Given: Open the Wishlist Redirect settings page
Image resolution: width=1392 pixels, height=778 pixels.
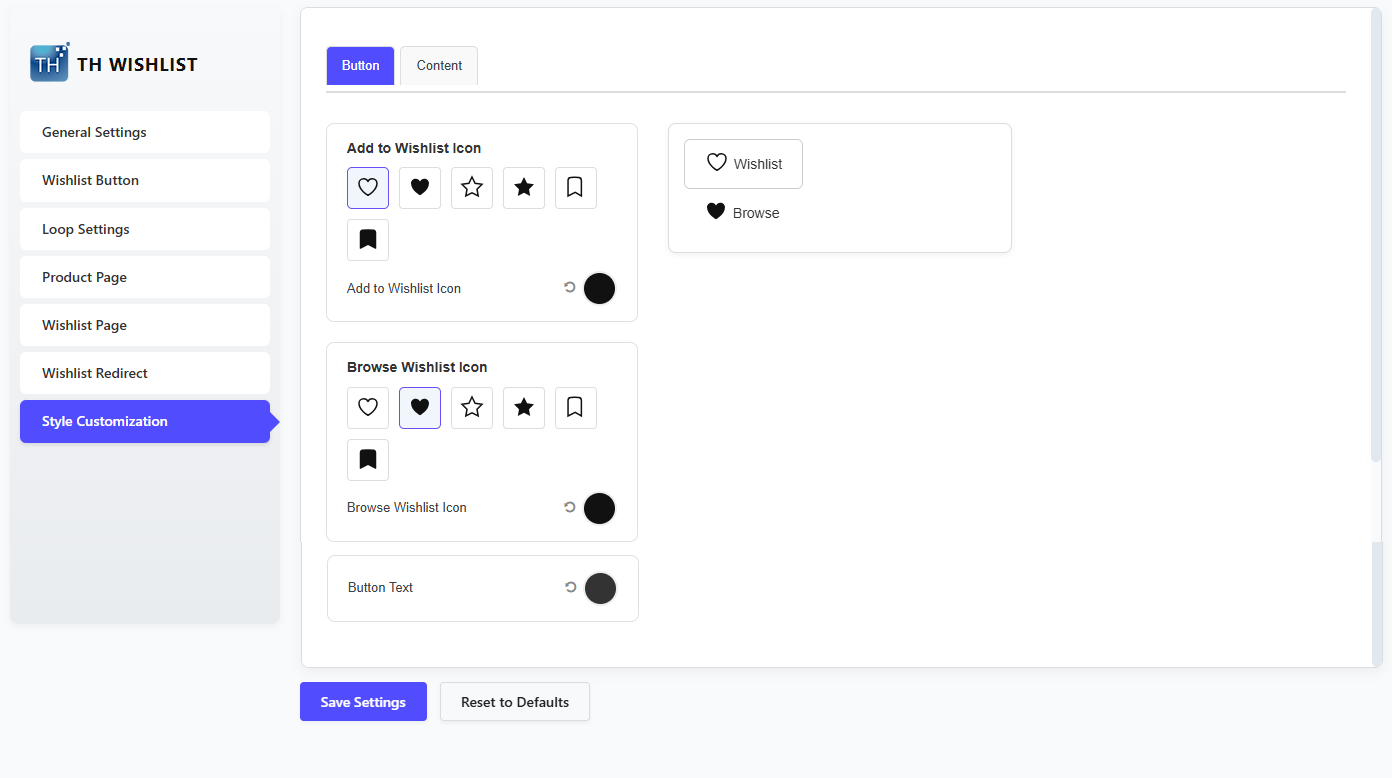Looking at the screenshot, I should [145, 373].
